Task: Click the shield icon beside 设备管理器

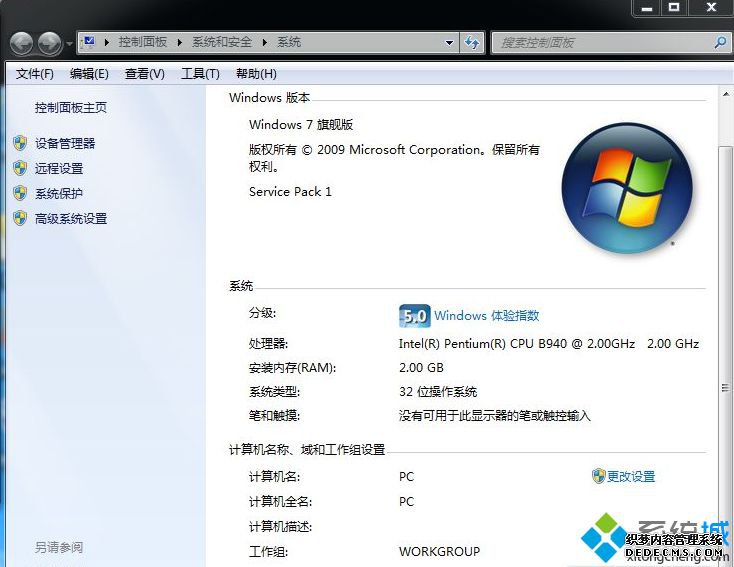Action: pyautogui.click(x=20, y=143)
